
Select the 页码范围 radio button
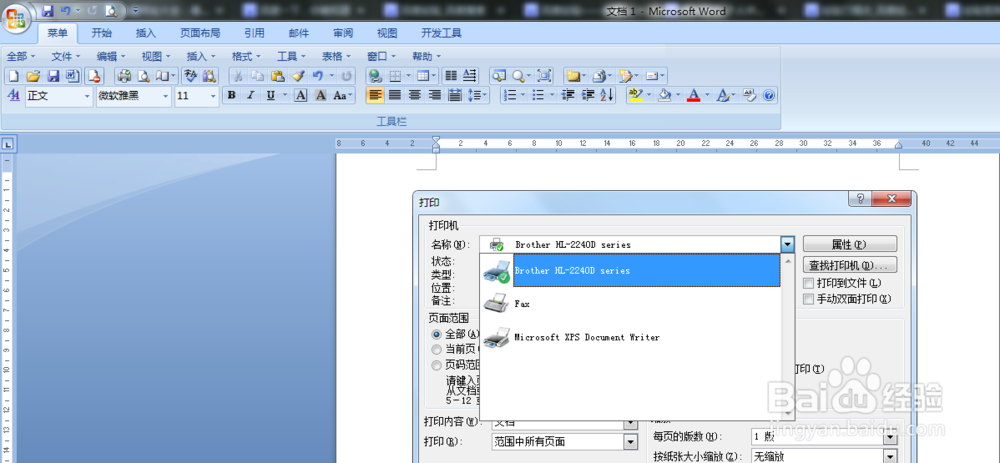click(436, 365)
